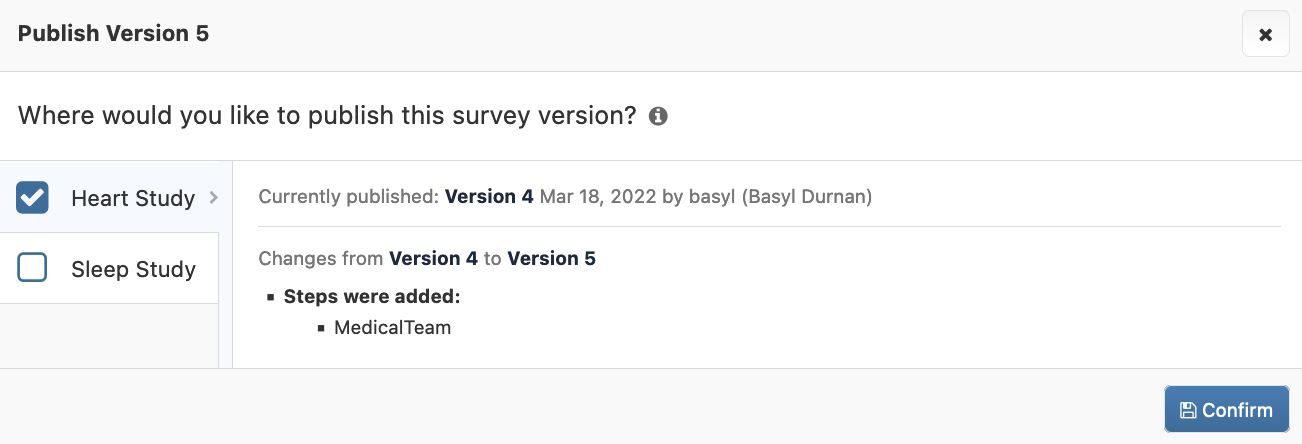Click the author name basyl (Basyl Durnan)

(x=780, y=197)
